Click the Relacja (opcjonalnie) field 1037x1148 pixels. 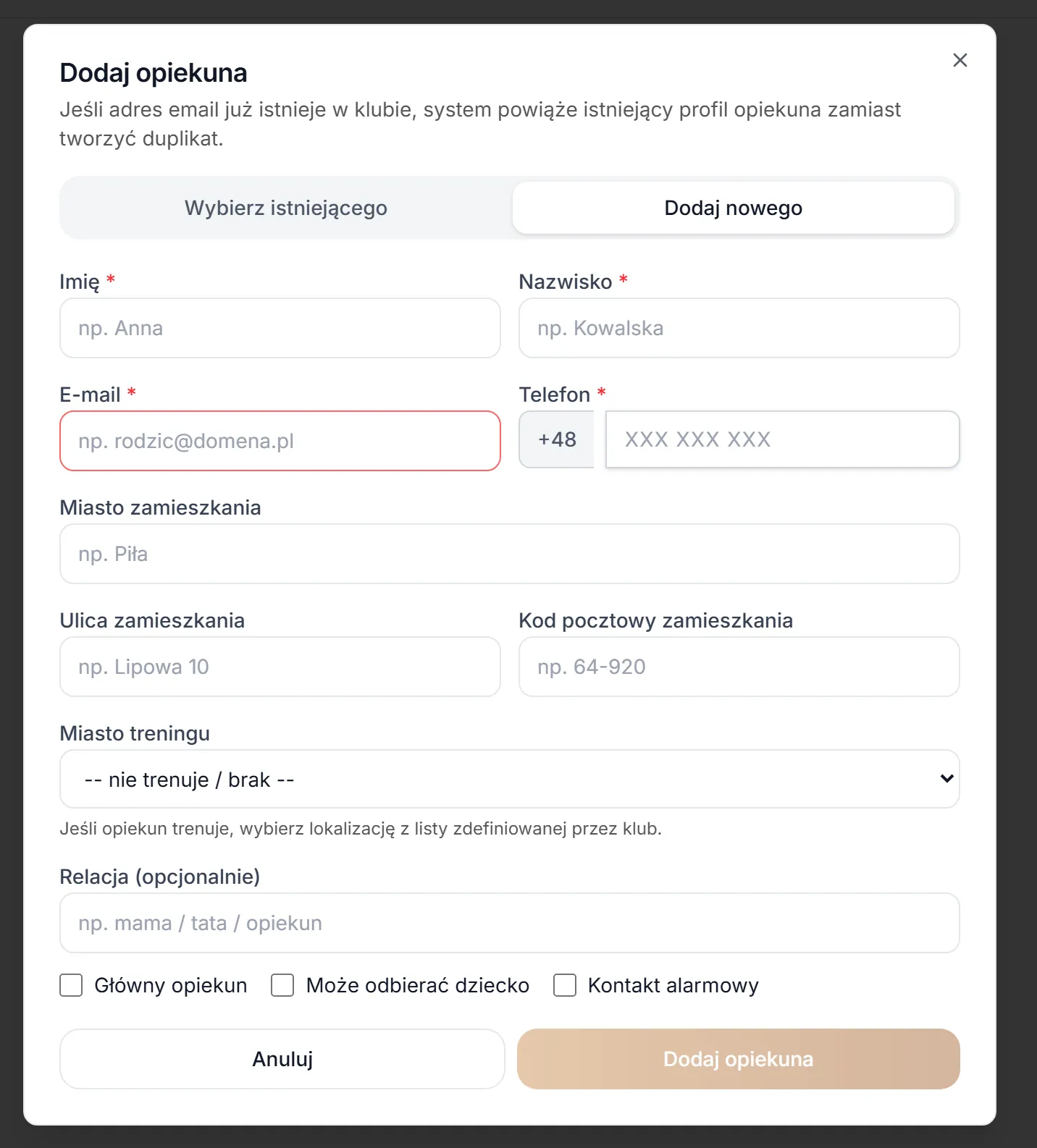coord(510,923)
